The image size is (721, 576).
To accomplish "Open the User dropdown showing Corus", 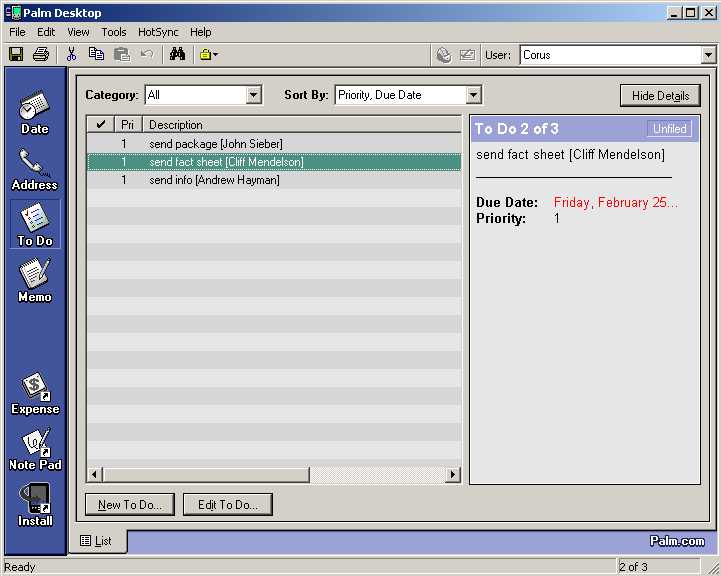I will 709,55.
